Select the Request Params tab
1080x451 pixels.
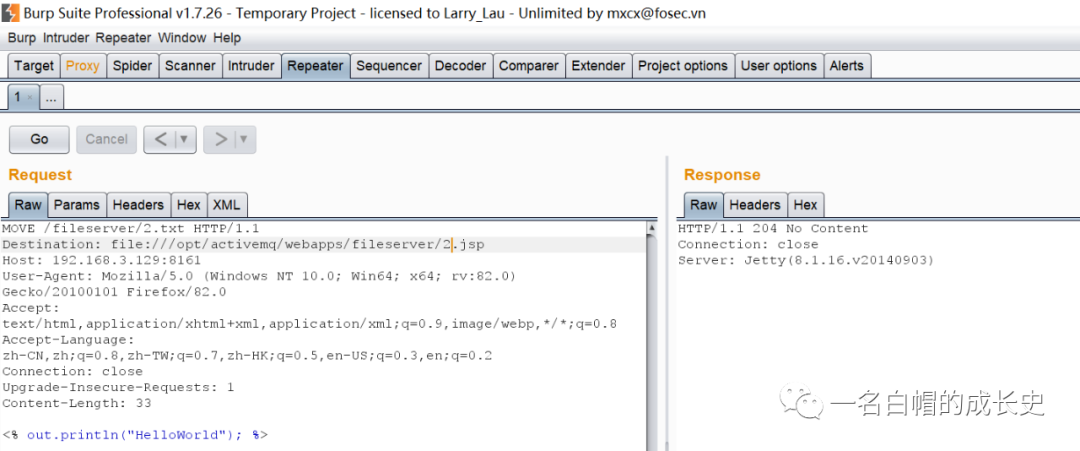pyautogui.click(x=77, y=204)
